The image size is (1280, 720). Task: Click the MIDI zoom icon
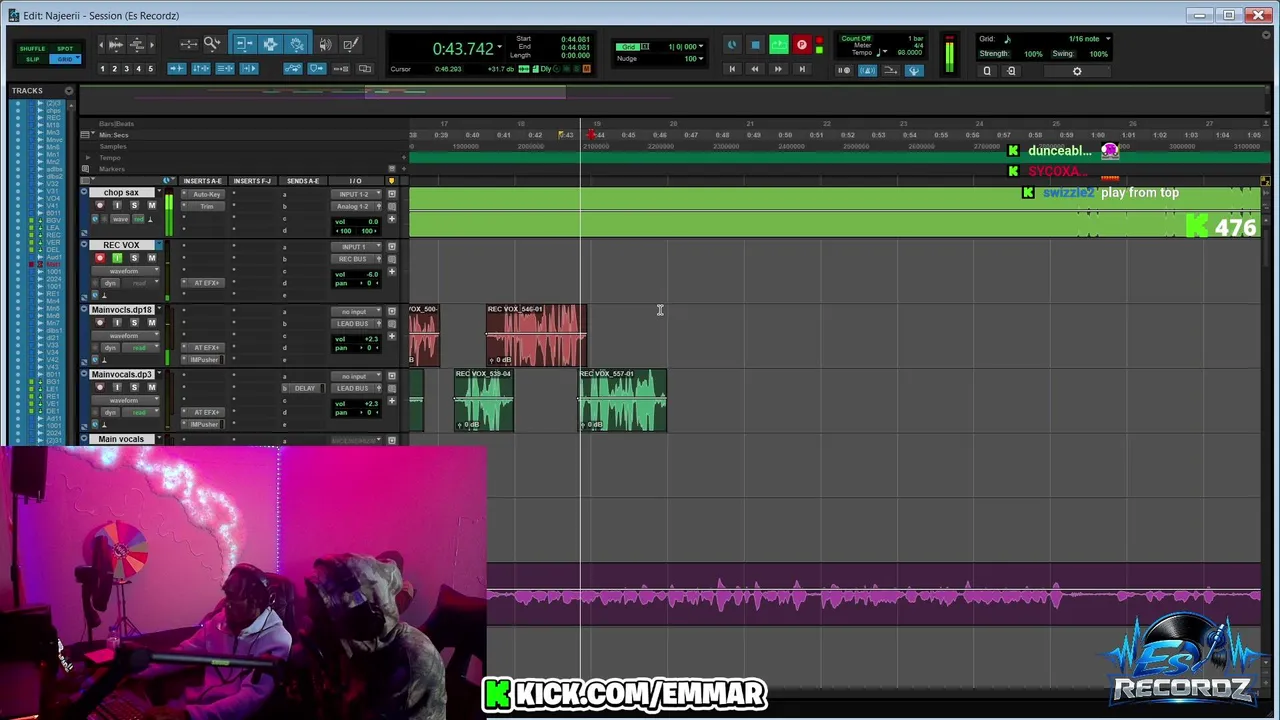tap(137, 44)
